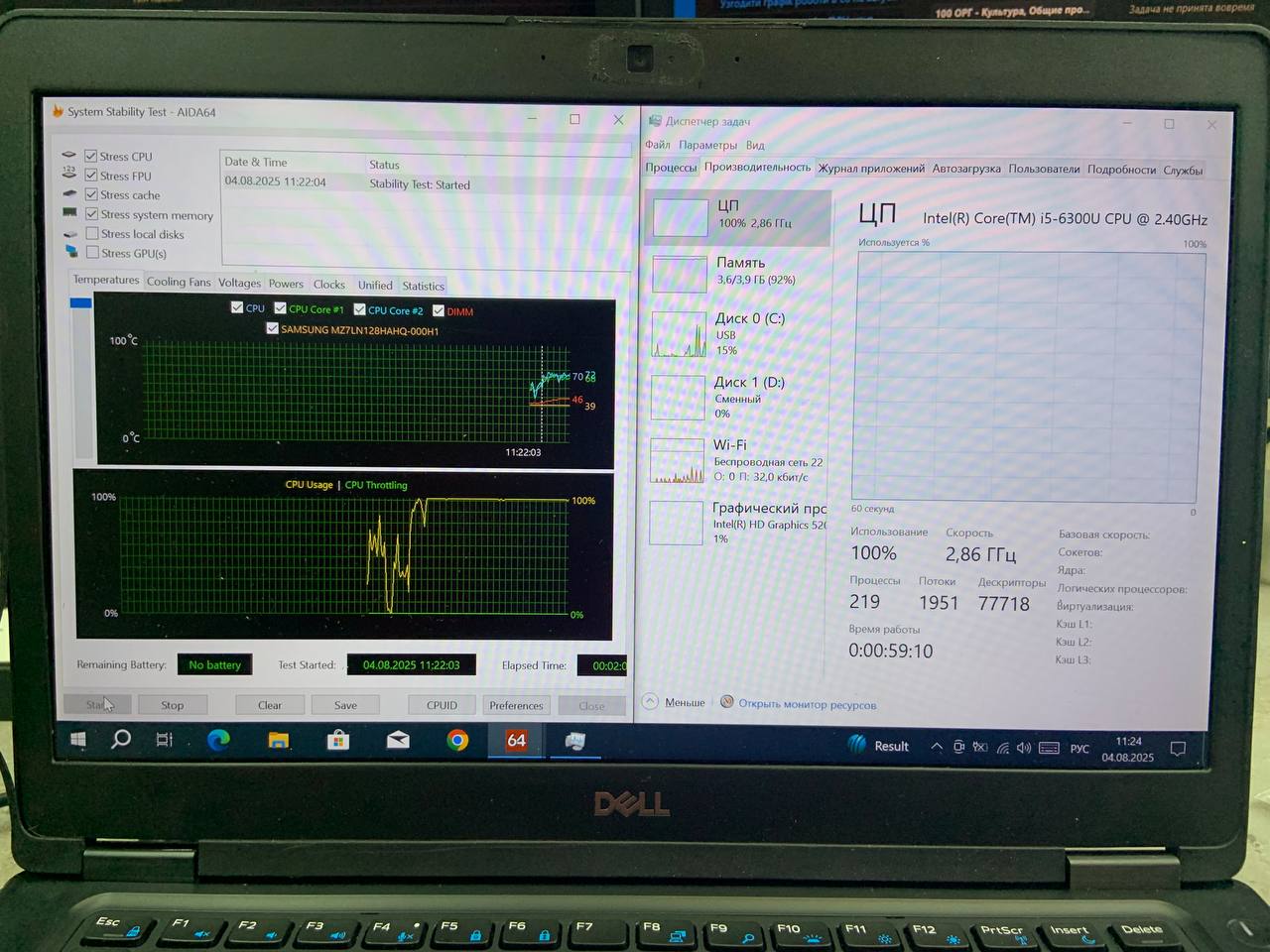This screenshot has width=1270, height=952.
Task: Click the Открыть монитор ресурсов link
Action: [x=807, y=705]
